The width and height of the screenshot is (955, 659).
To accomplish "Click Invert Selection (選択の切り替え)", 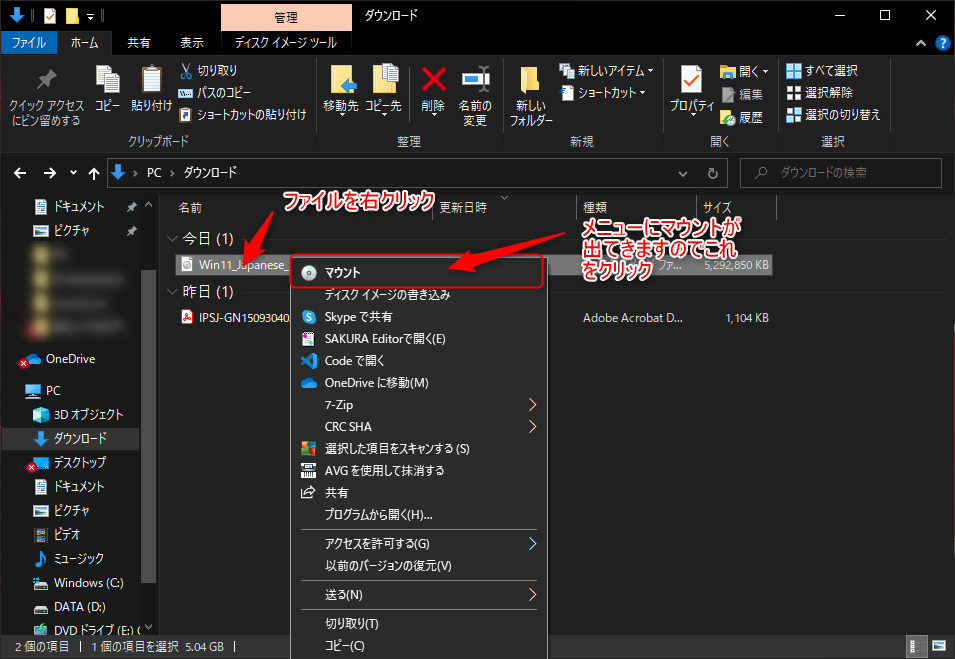I will (x=833, y=115).
